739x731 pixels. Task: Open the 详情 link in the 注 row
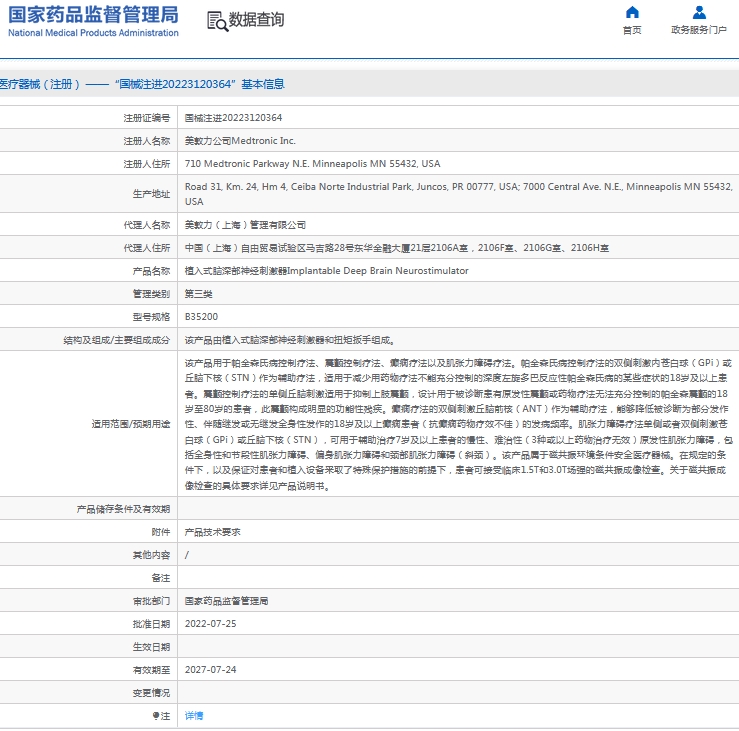pos(194,715)
